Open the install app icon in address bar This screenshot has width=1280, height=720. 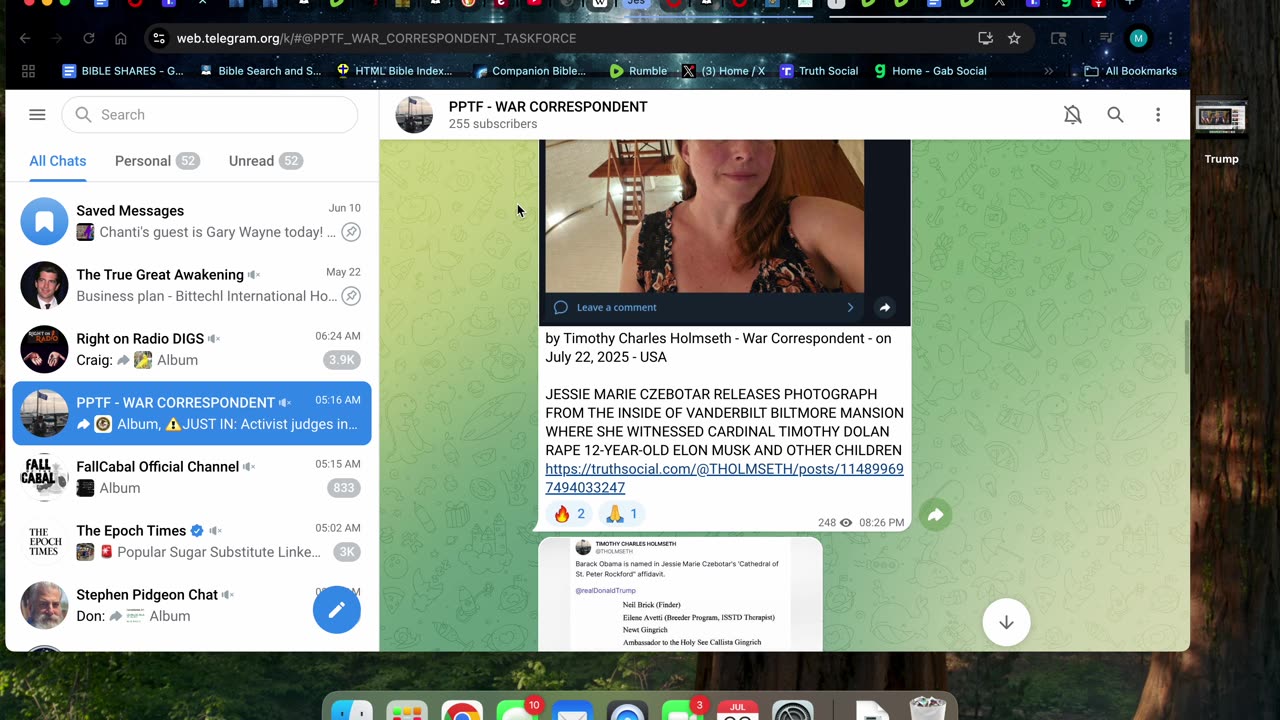point(985,38)
